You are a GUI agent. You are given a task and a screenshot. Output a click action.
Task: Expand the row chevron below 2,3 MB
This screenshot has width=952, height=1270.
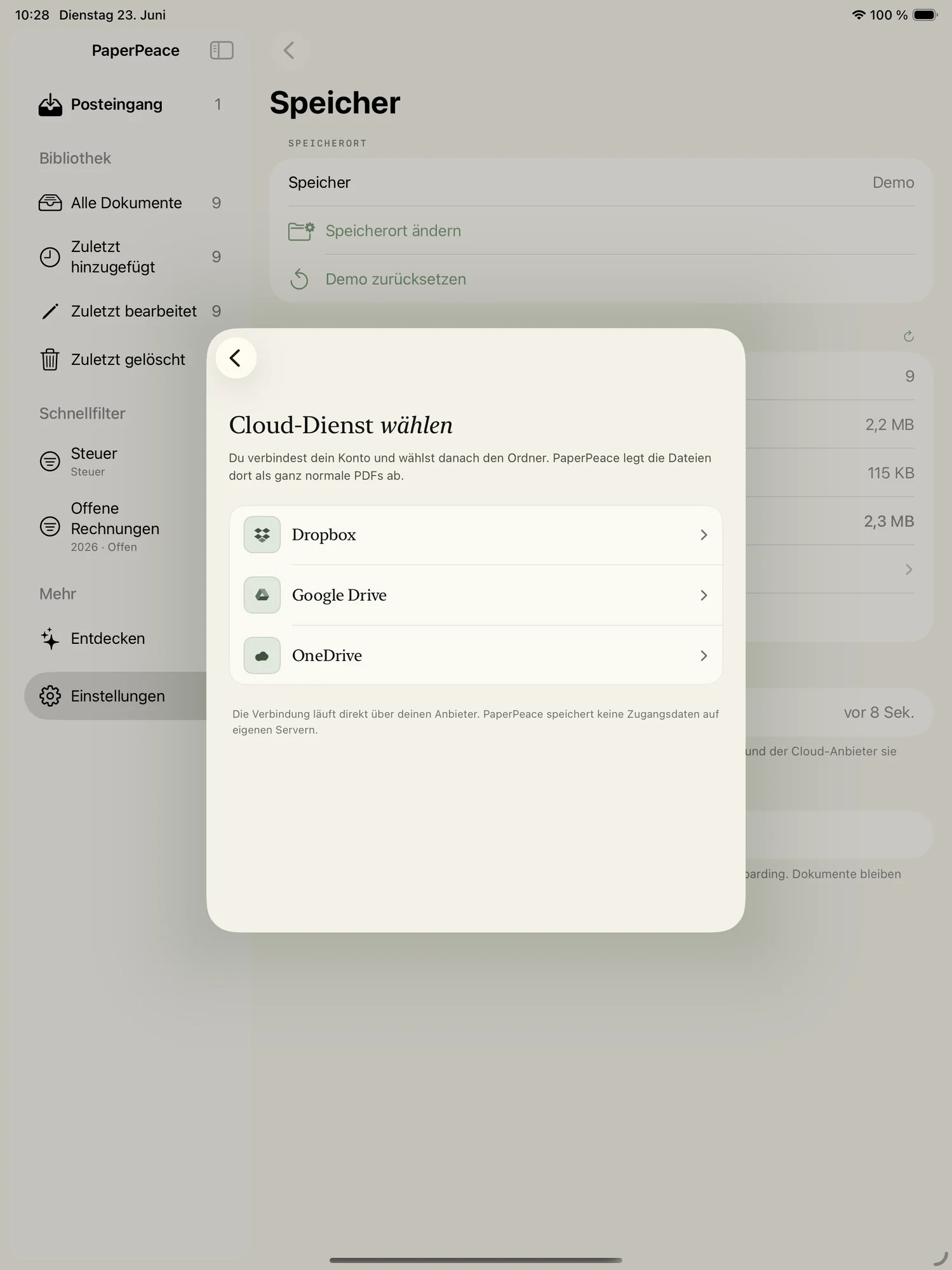[909, 570]
